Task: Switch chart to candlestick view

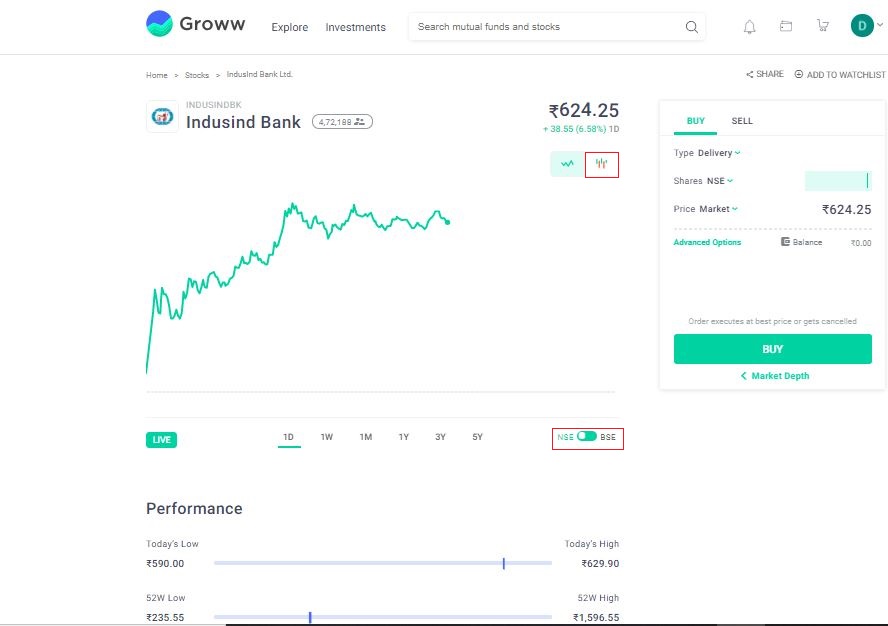Action: pyautogui.click(x=600, y=164)
